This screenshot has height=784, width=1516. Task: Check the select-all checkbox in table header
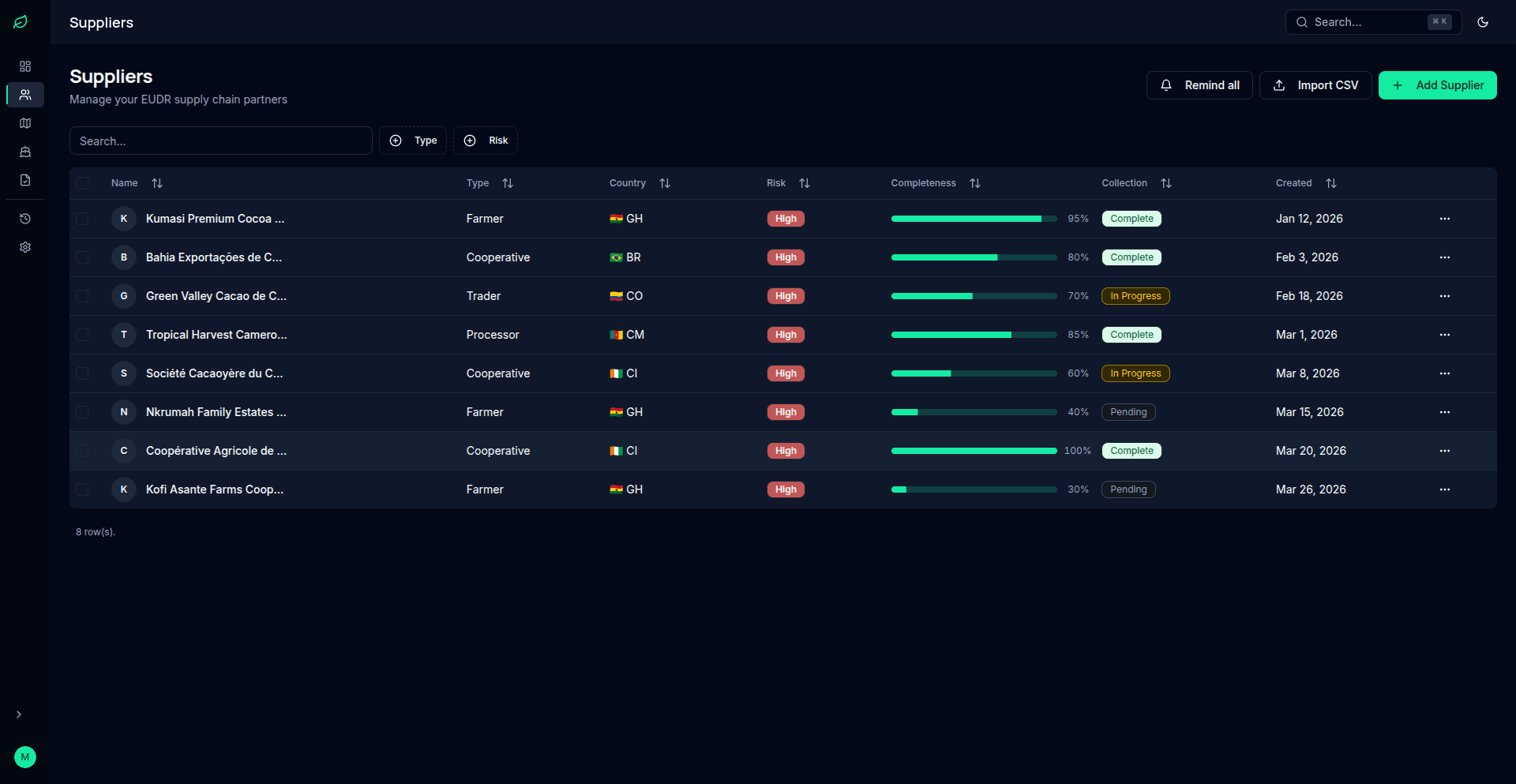(82, 183)
